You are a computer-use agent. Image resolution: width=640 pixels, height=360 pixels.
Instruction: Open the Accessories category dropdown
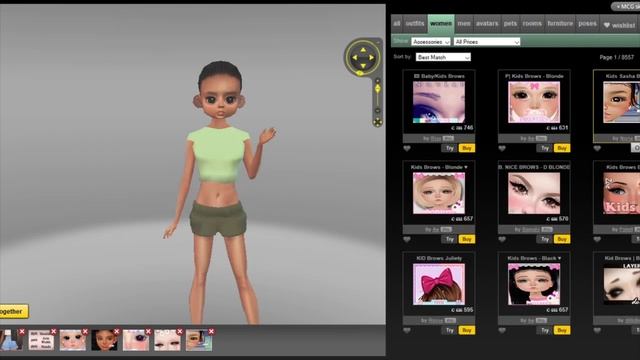click(431, 42)
